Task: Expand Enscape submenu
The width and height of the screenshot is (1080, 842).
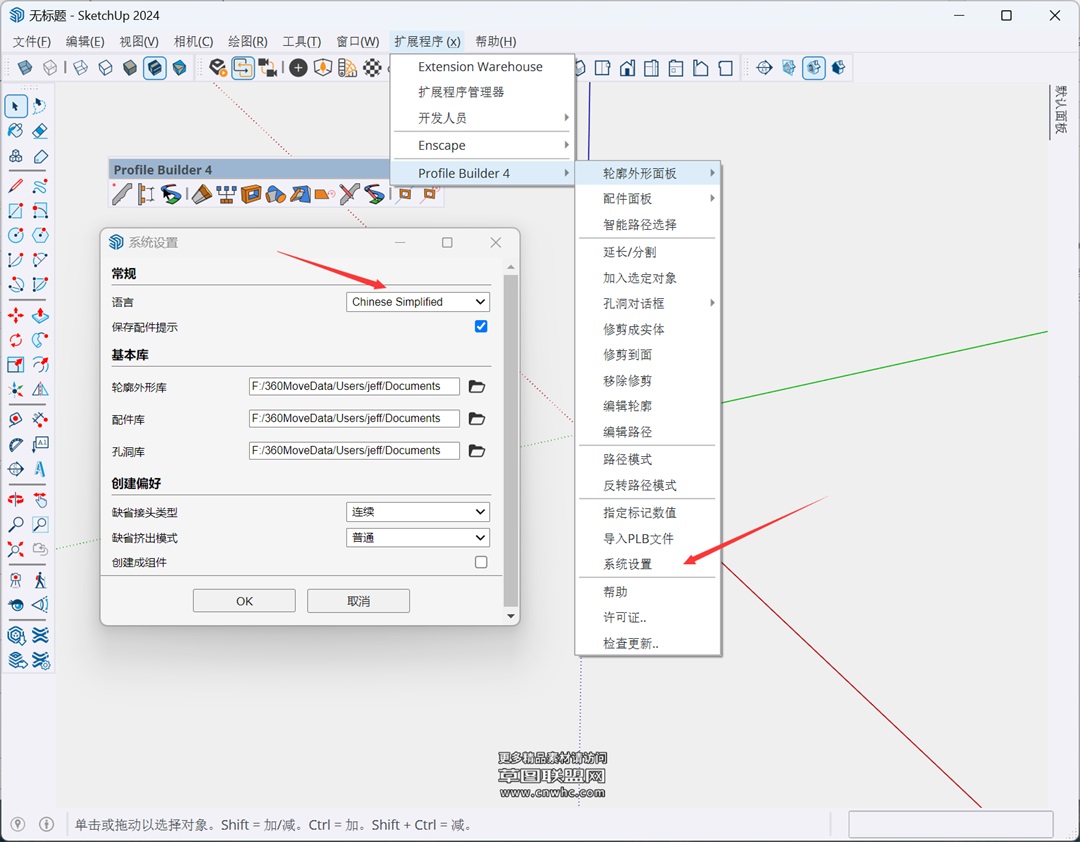Action: coord(482,145)
